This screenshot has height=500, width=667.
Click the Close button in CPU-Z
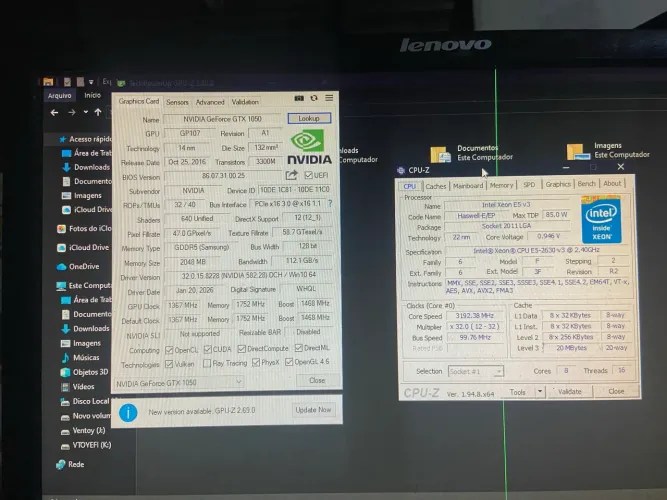click(x=616, y=391)
